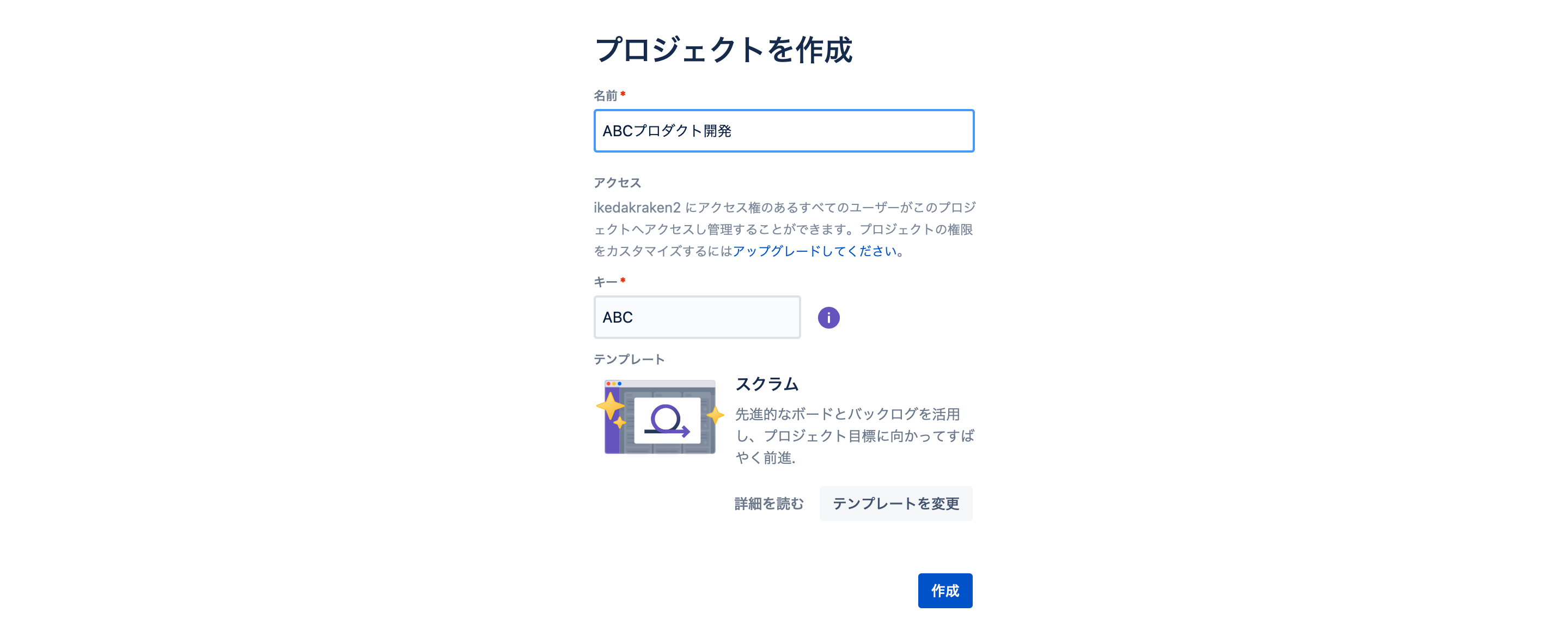Select 詳細を読む to read template details
The width and height of the screenshot is (1568, 618).
tap(769, 504)
